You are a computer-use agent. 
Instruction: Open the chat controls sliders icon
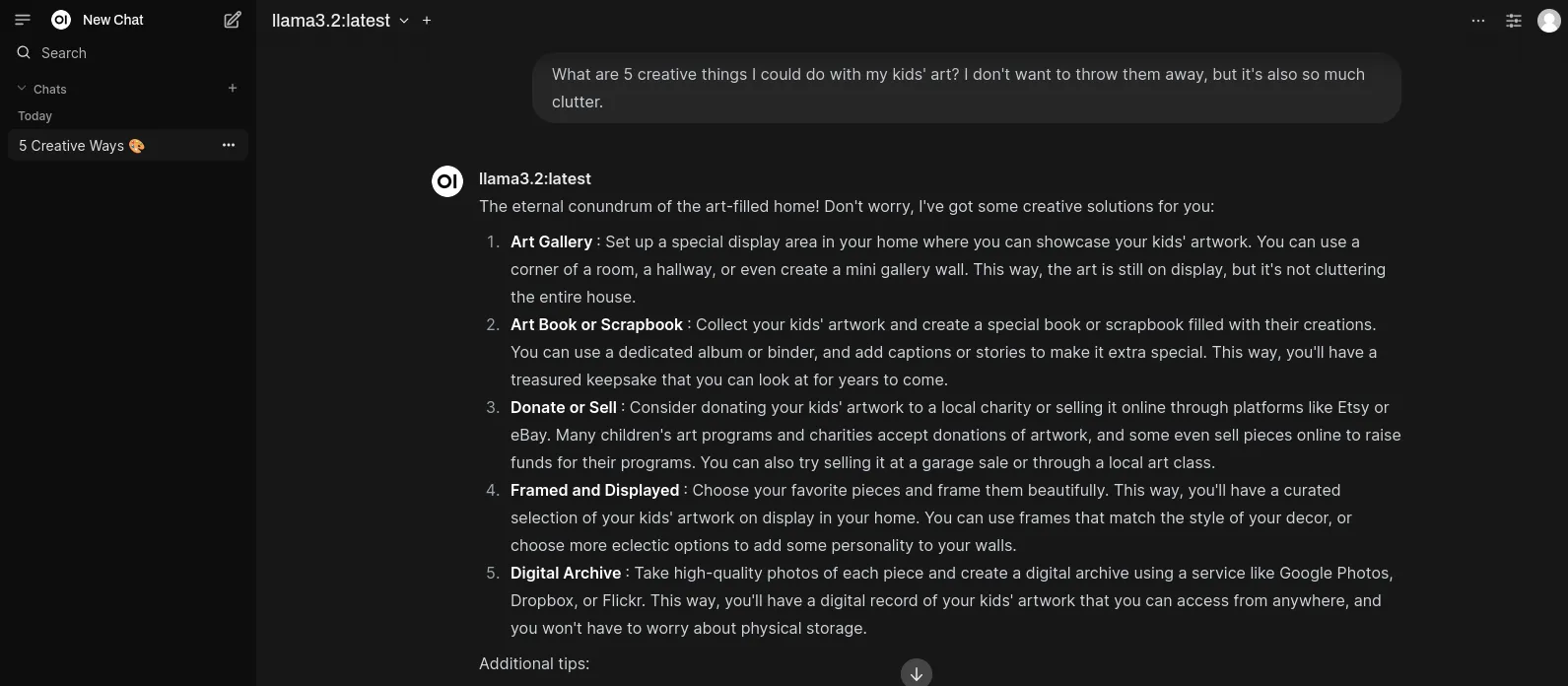[1514, 21]
